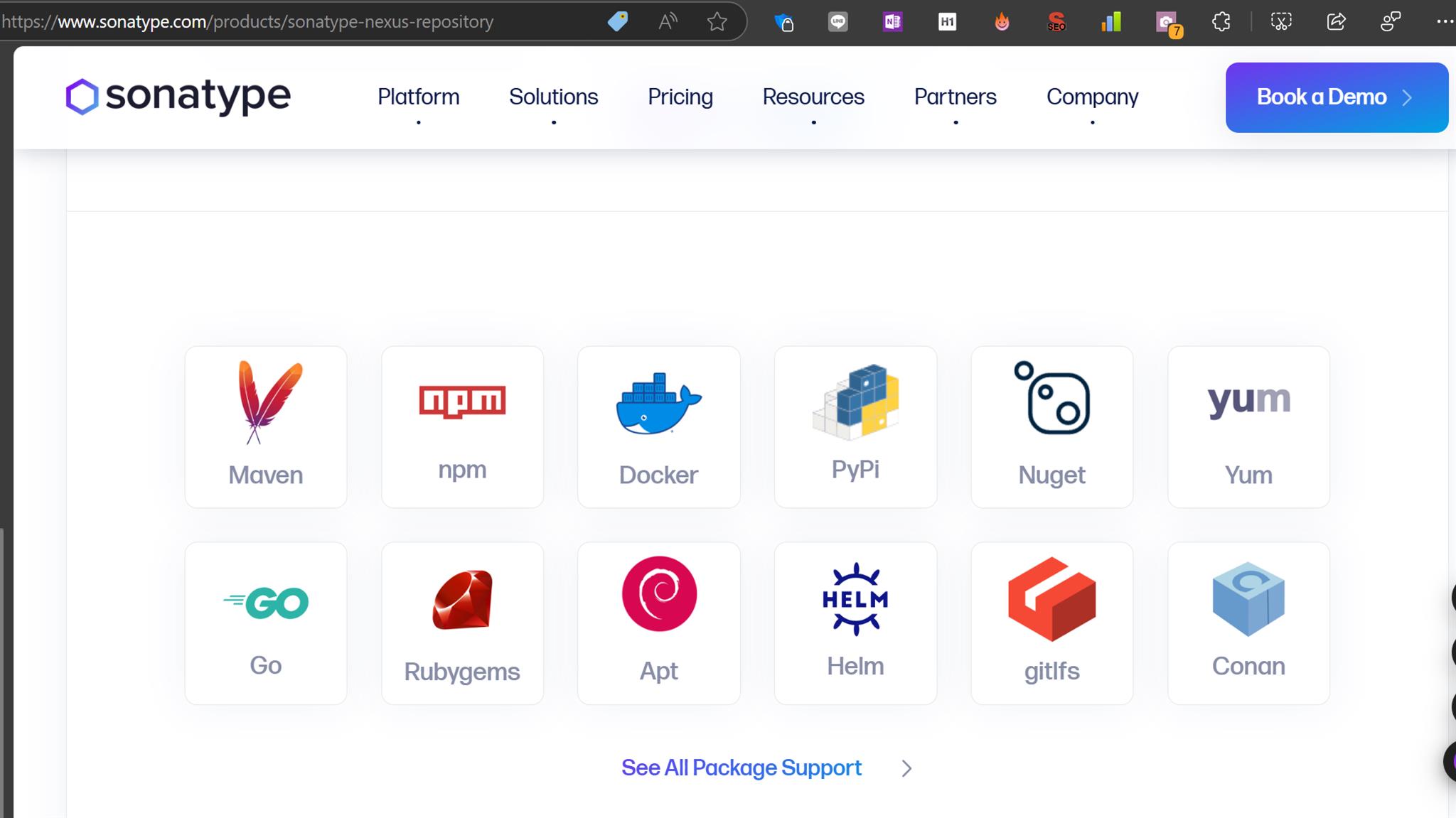Click the Sonatype home logo
The height and width of the screenshot is (818, 1456).
coord(178,97)
